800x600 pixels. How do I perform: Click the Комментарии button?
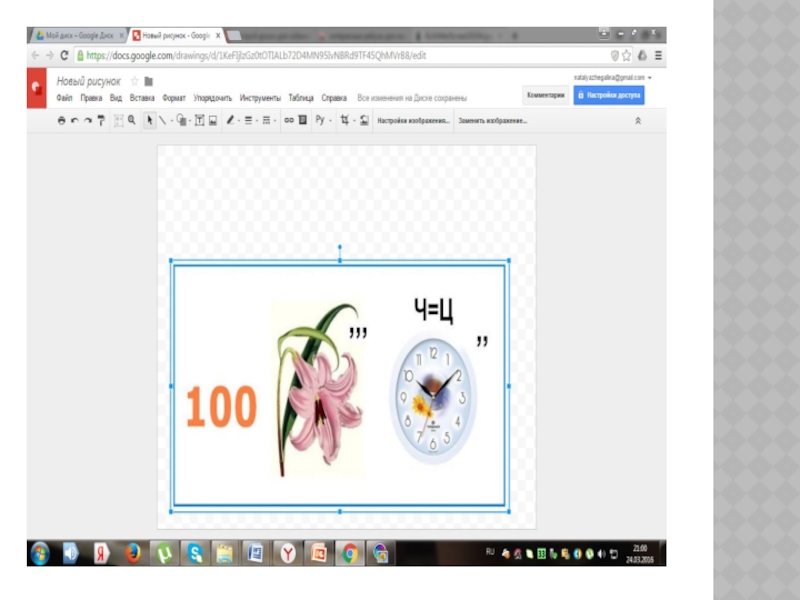(546, 96)
